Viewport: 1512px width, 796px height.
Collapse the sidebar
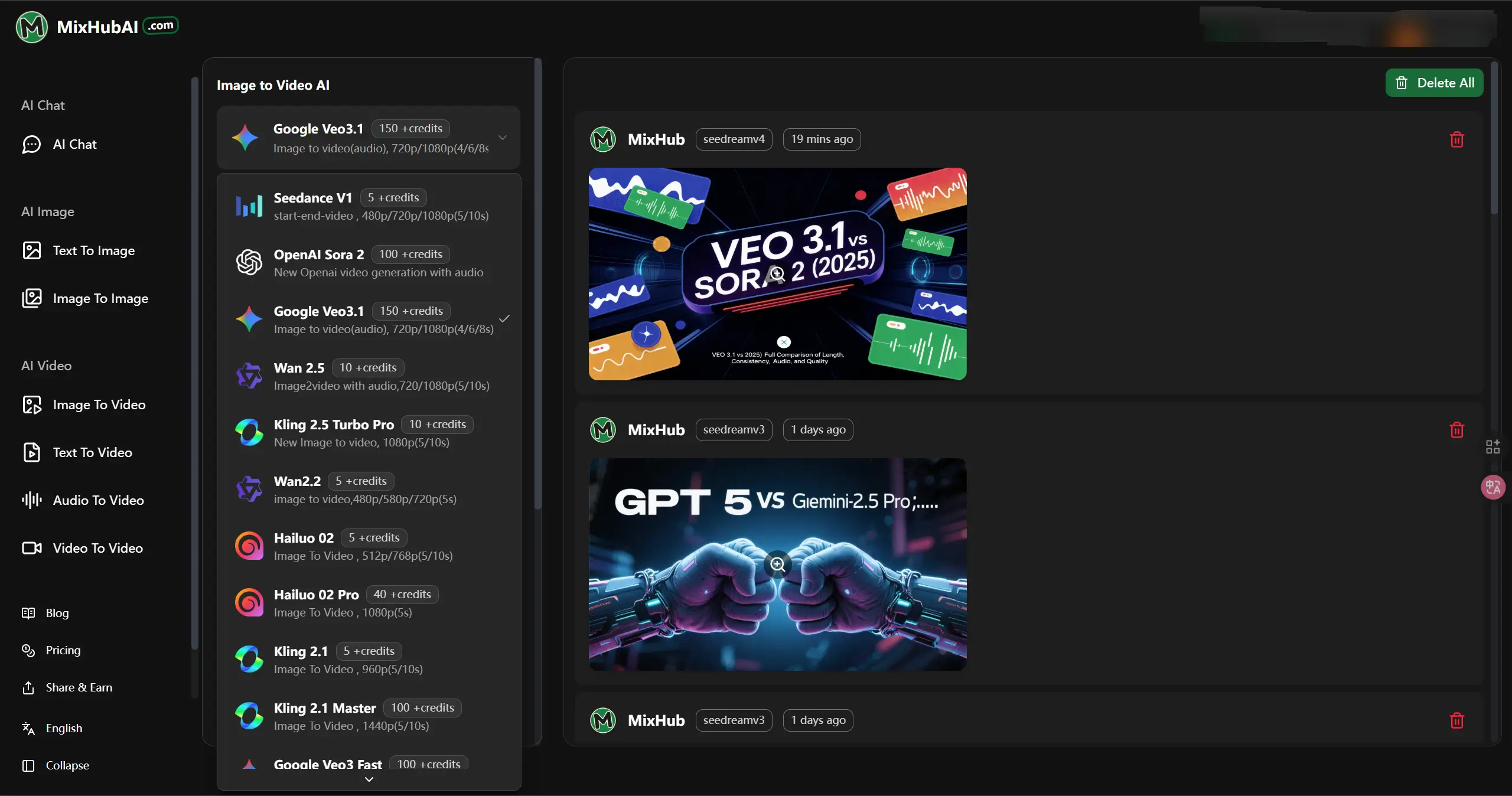point(67,765)
